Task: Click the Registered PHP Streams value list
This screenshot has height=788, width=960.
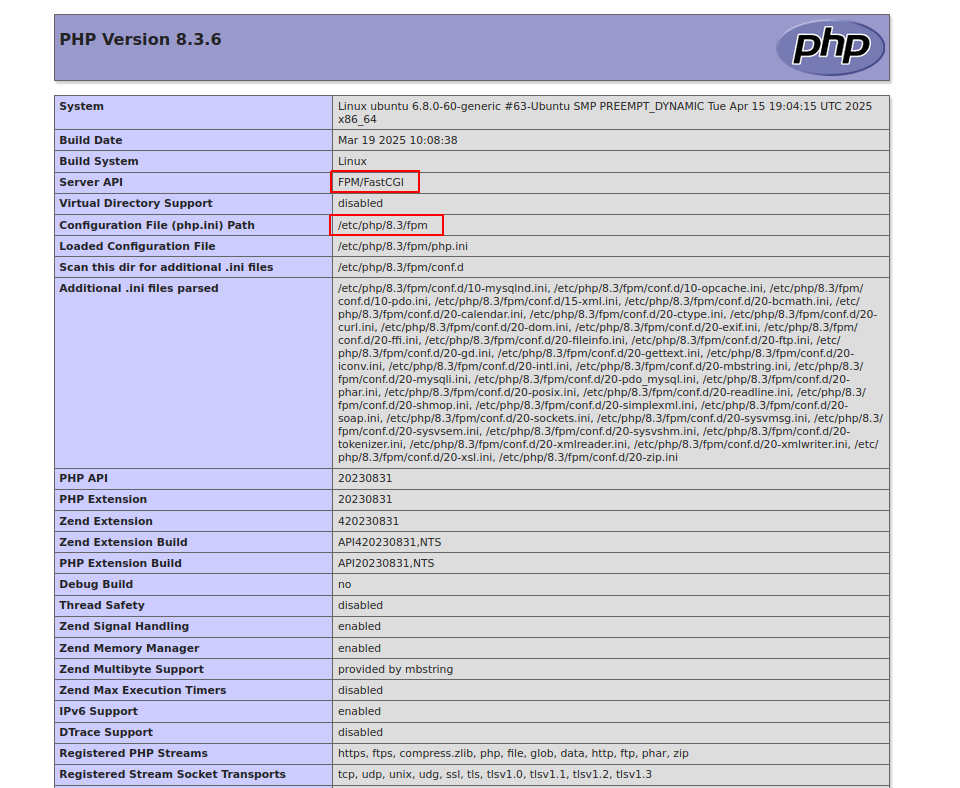Action: click(513, 753)
